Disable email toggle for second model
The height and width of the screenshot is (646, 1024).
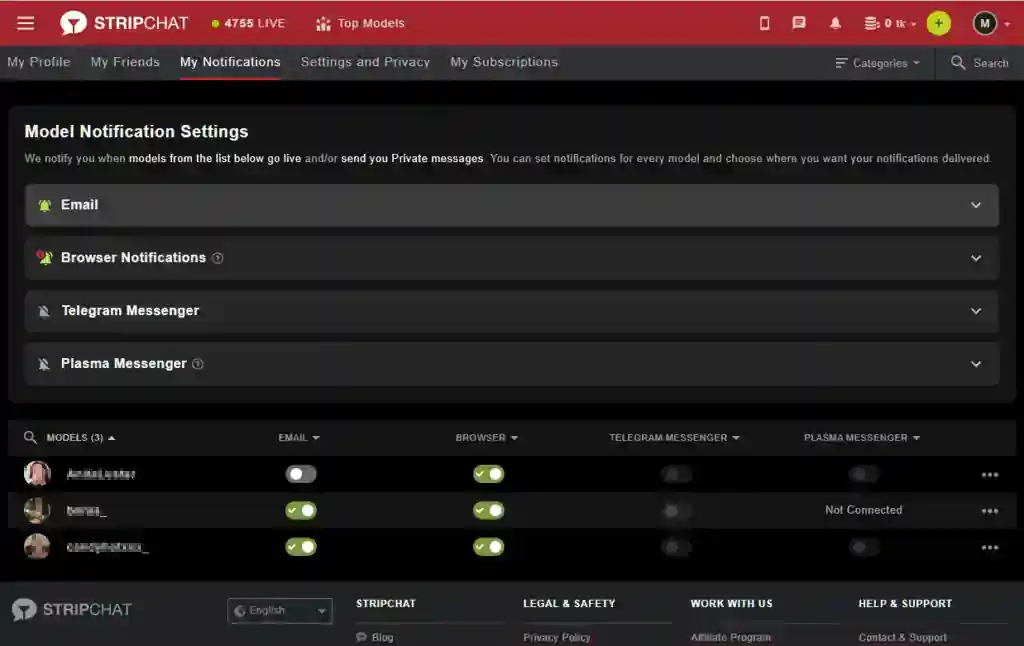(301, 510)
